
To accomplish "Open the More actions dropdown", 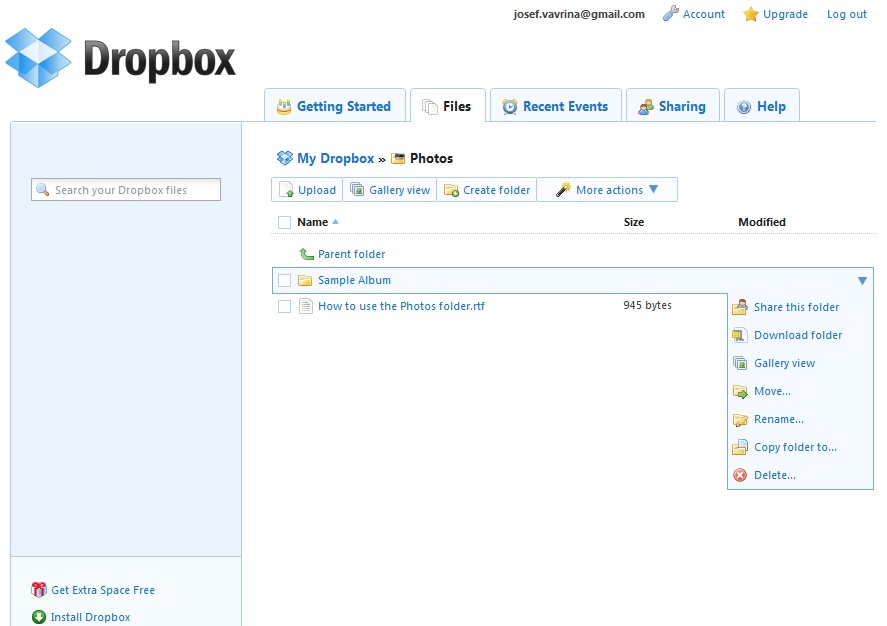I will pyautogui.click(x=607, y=189).
